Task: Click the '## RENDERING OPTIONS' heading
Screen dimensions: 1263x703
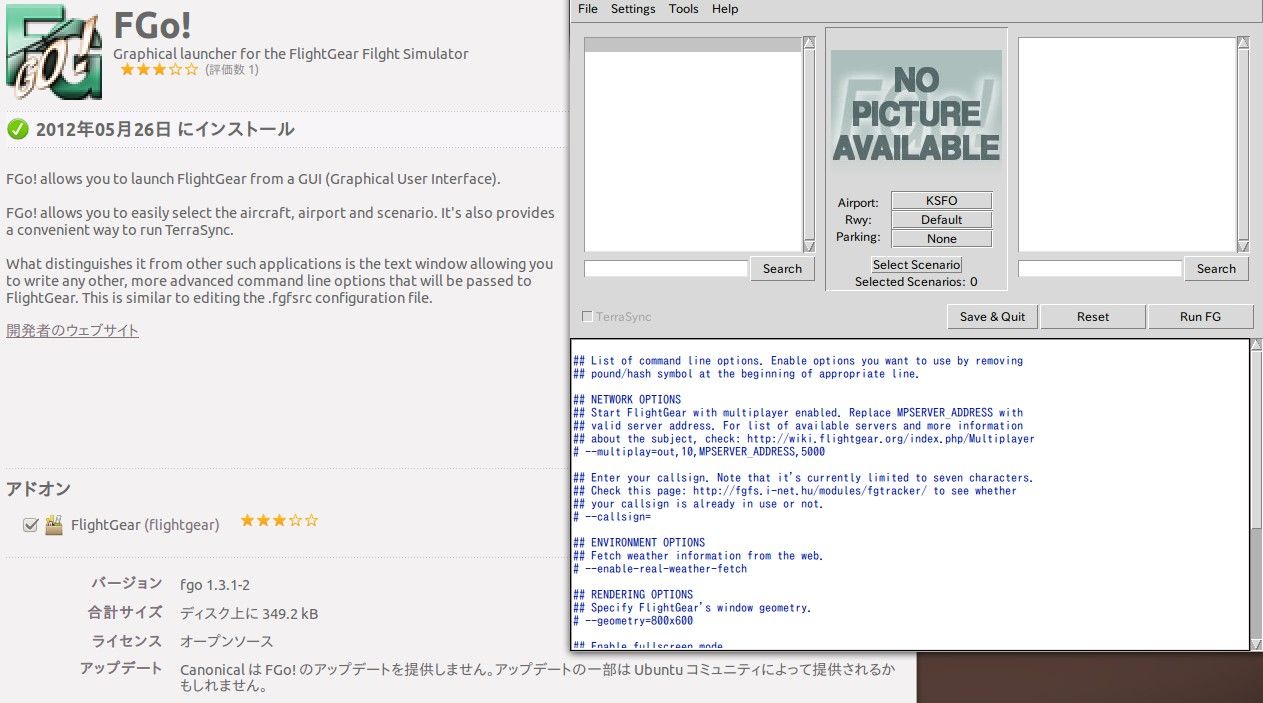Action: [633, 595]
